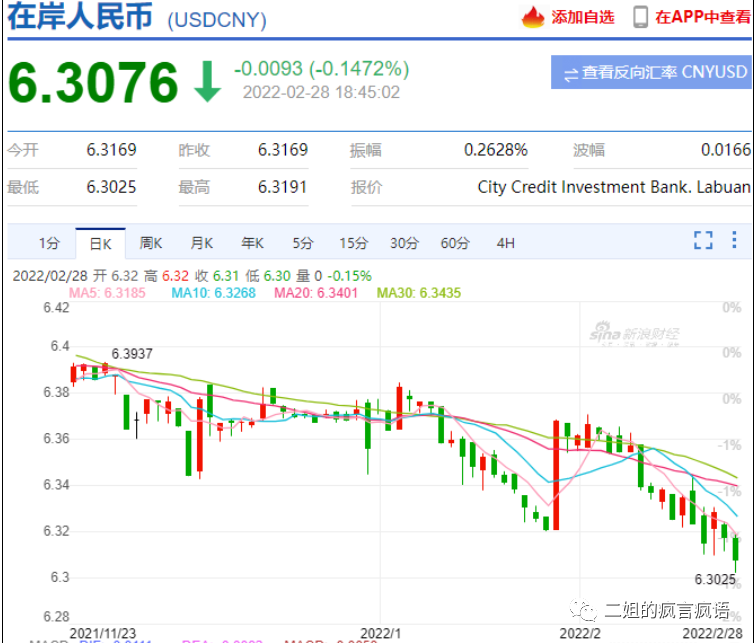Click the current price 6.3076

point(93,83)
